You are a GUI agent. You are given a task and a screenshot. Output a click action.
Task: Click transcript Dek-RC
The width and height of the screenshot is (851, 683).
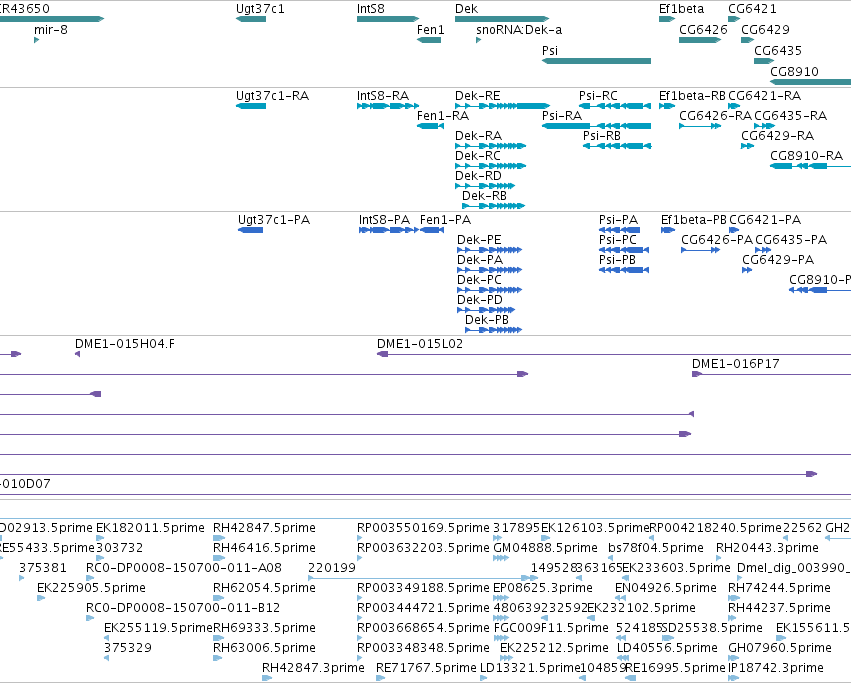click(x=478, y=156)
